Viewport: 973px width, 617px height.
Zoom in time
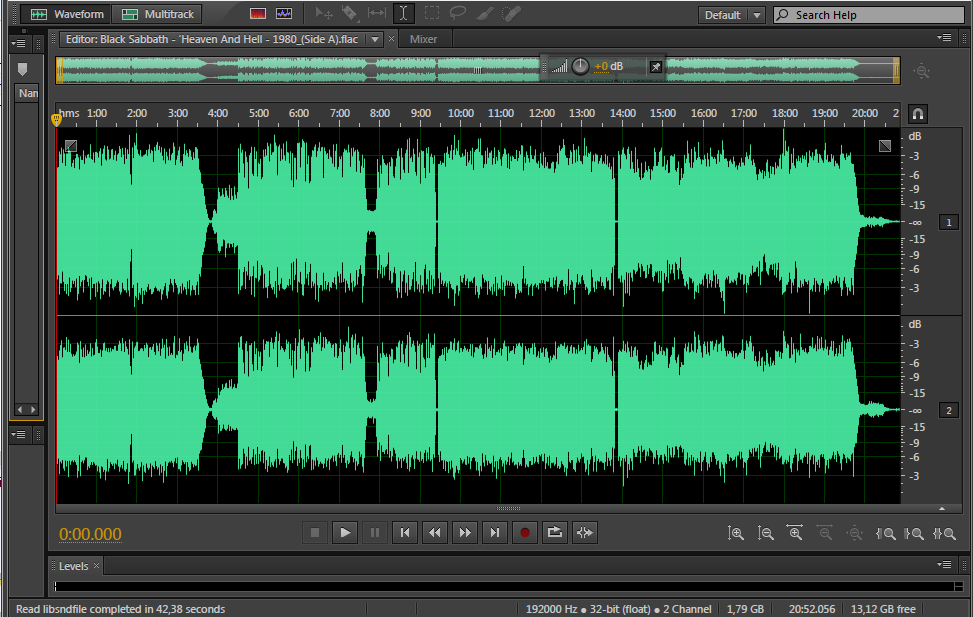(x=795, y=533)
